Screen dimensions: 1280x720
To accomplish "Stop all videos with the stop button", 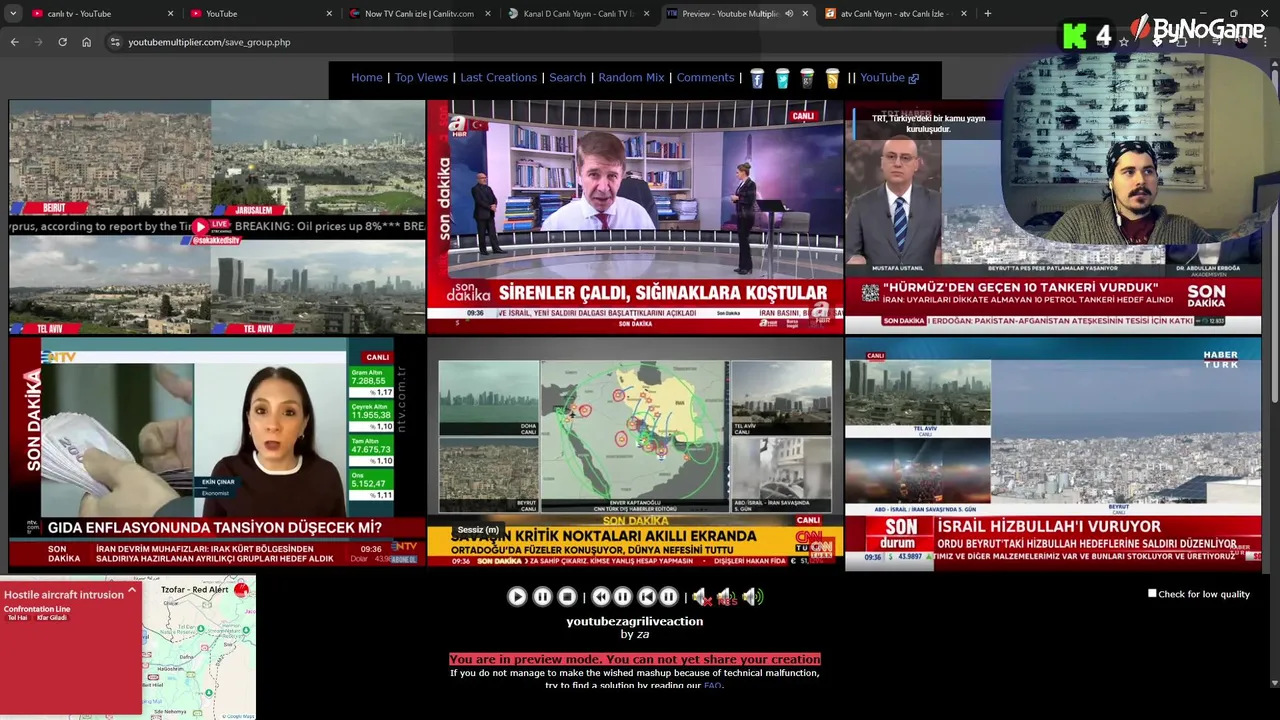I will tap(567, 597).
